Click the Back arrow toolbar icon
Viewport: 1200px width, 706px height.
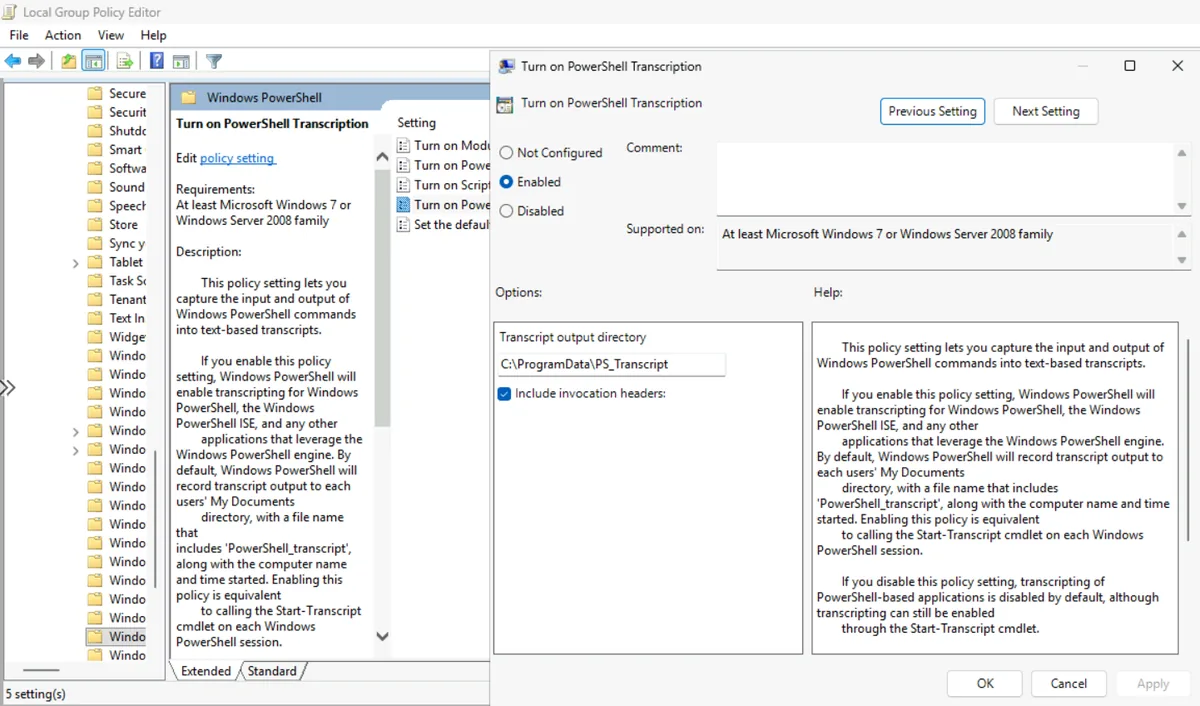coord(13,61)
